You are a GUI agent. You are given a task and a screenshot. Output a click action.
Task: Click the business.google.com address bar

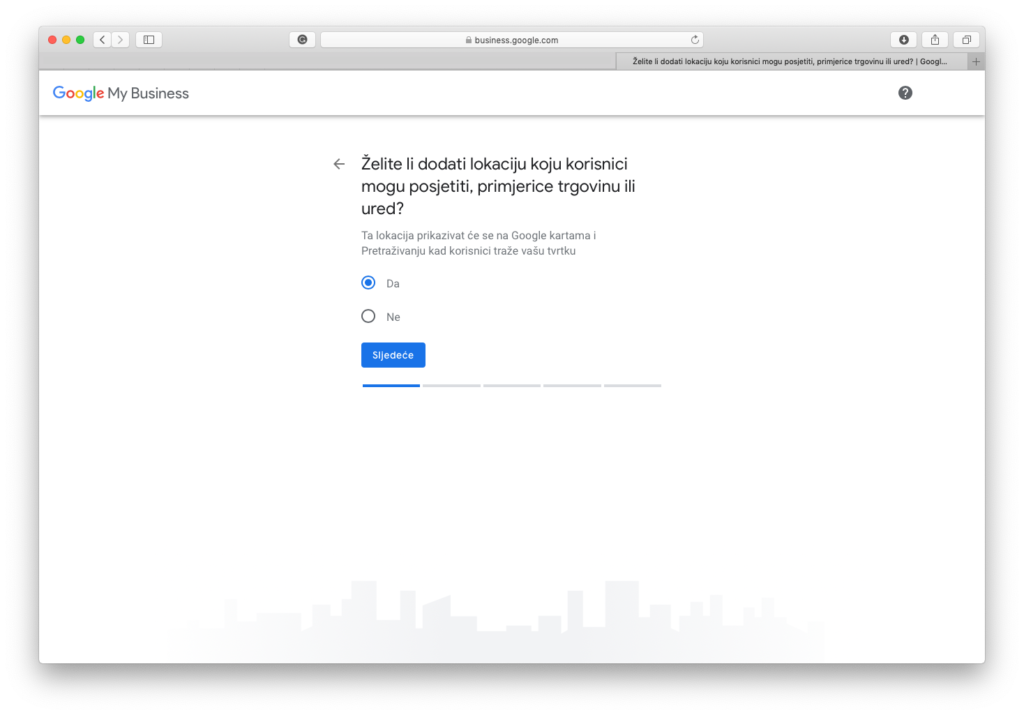[511, 40]
